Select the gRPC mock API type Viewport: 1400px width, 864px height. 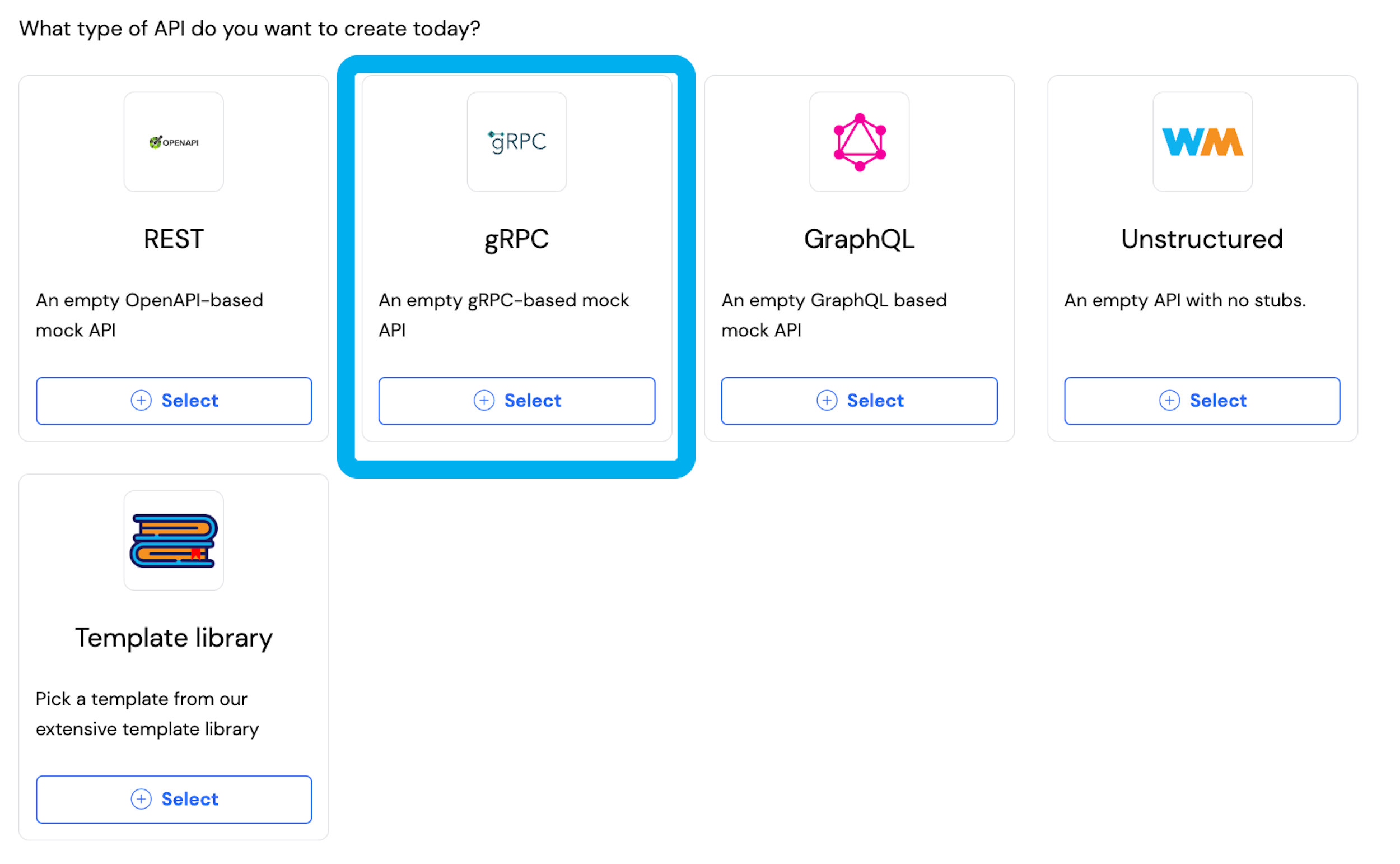click(x=516, y=401)
